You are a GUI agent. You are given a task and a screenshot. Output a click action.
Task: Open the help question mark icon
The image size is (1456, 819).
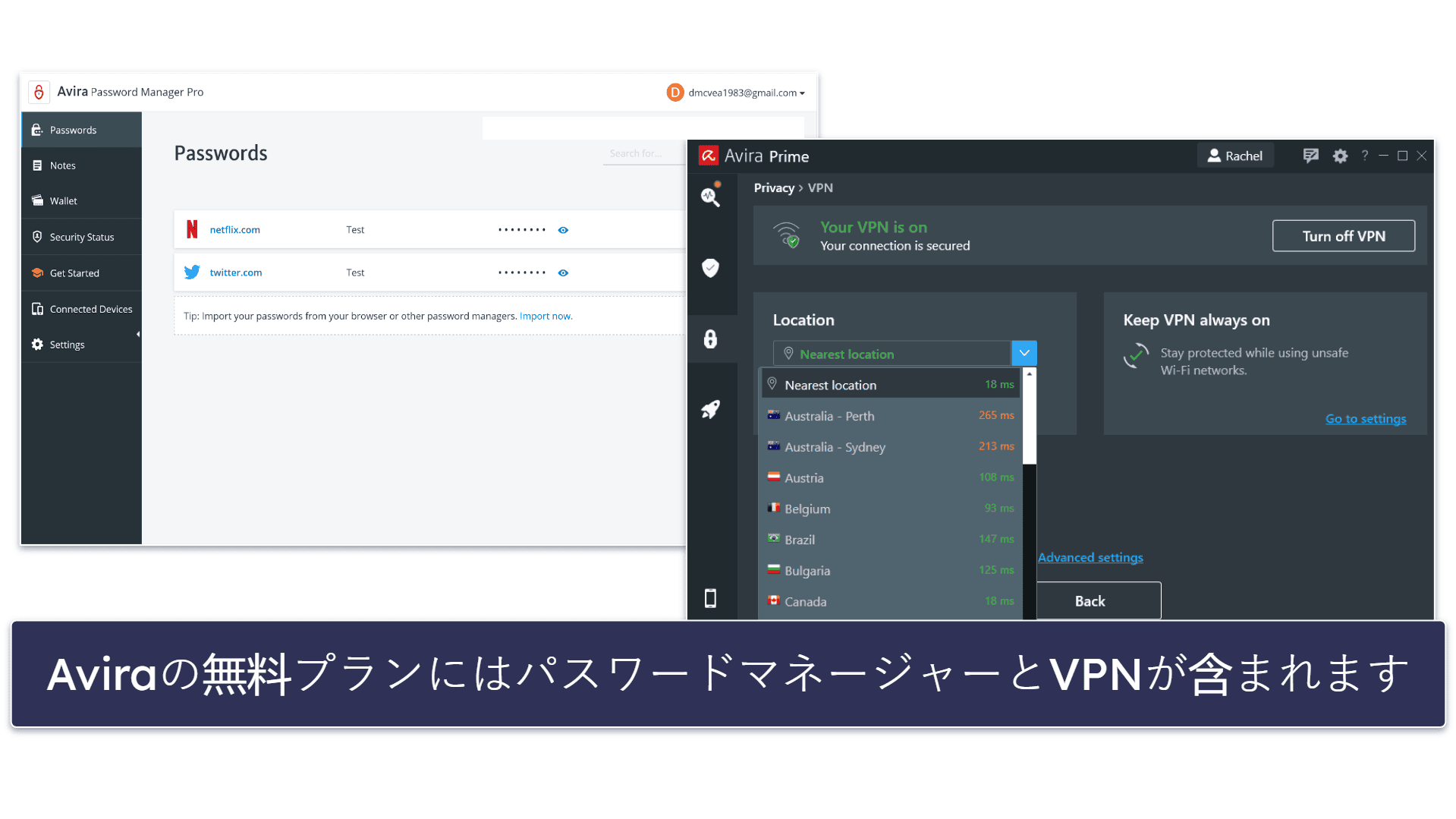click(x=1364, y=156)
